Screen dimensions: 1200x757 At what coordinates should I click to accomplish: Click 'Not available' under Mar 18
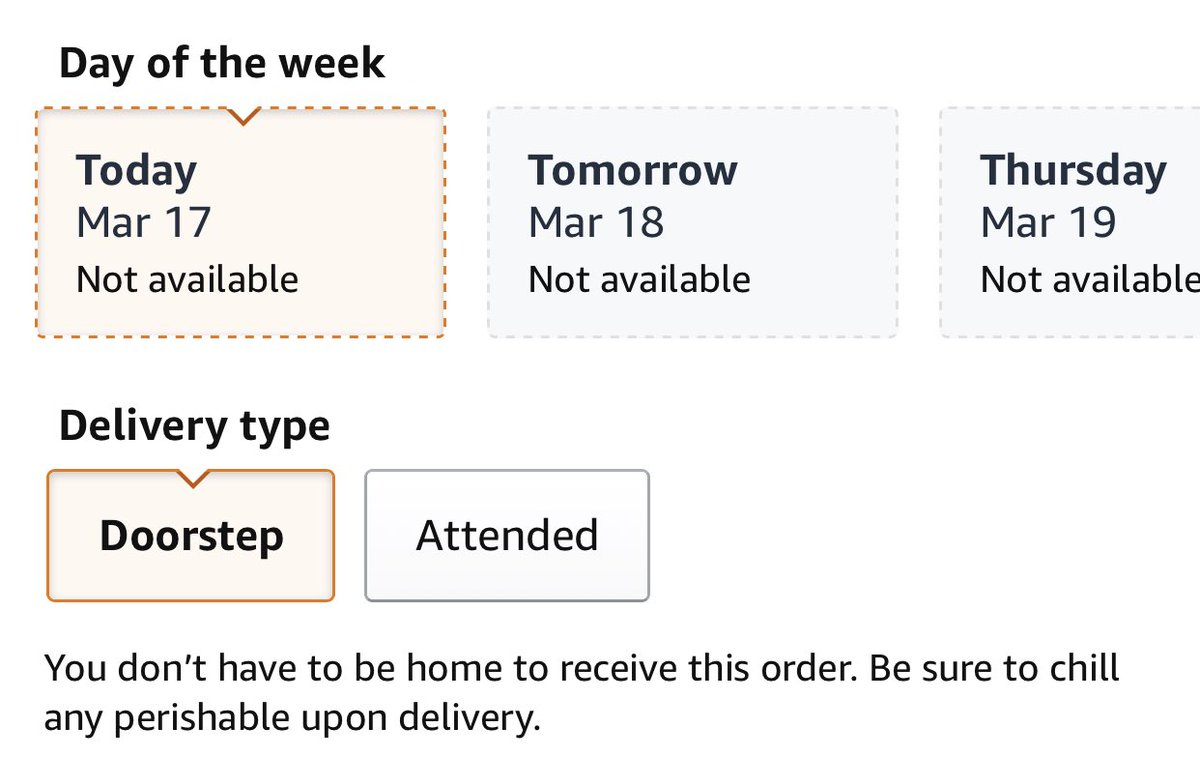point(639,279)
